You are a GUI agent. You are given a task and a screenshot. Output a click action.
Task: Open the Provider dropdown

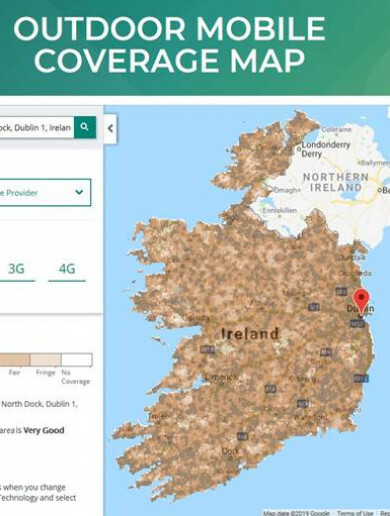(45, 192)
